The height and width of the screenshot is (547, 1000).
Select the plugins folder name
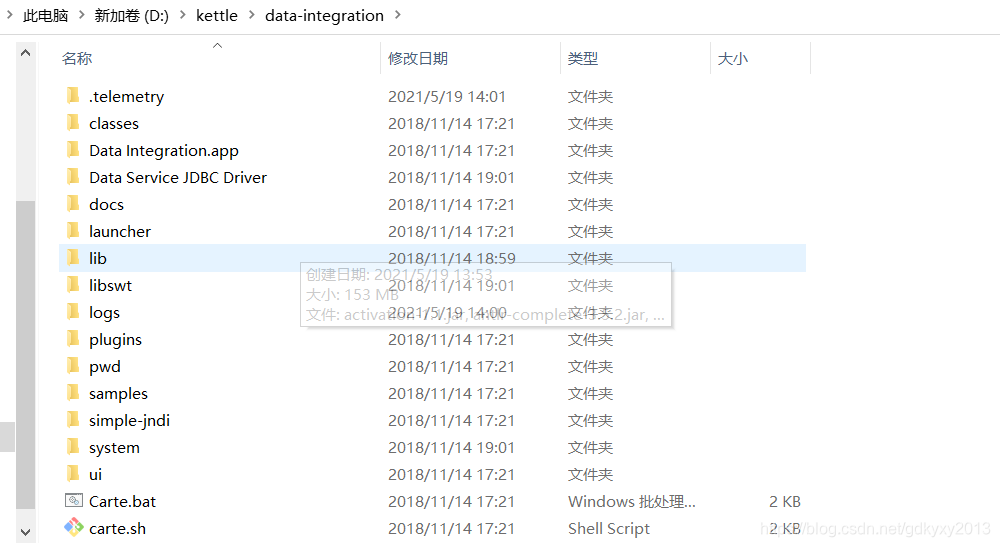[x=115, y=339]
